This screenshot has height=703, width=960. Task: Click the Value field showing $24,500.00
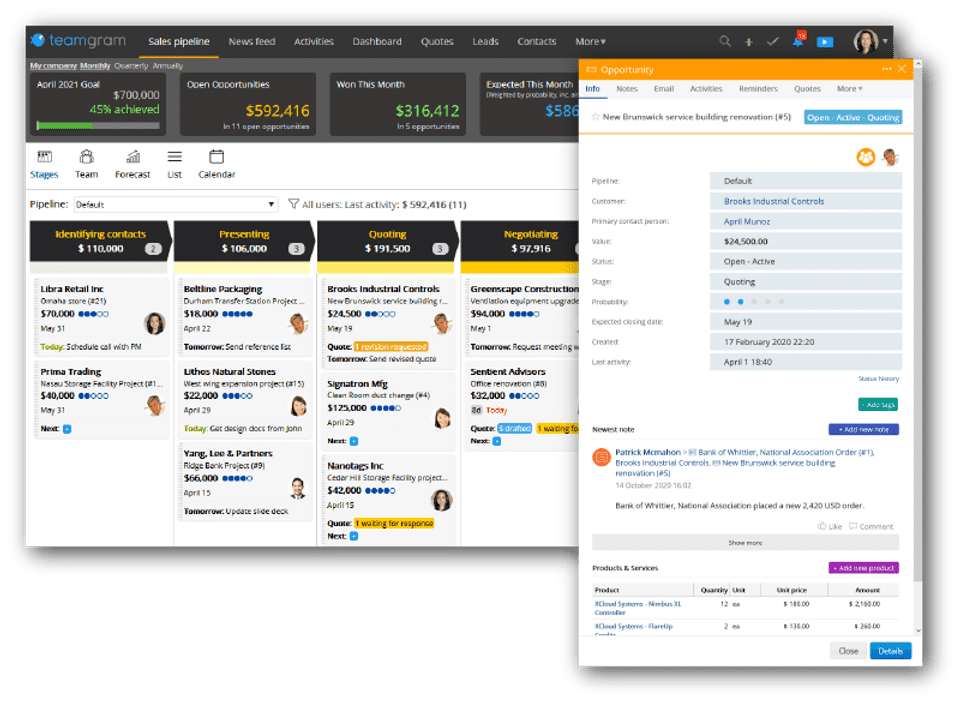click(806, 241)
